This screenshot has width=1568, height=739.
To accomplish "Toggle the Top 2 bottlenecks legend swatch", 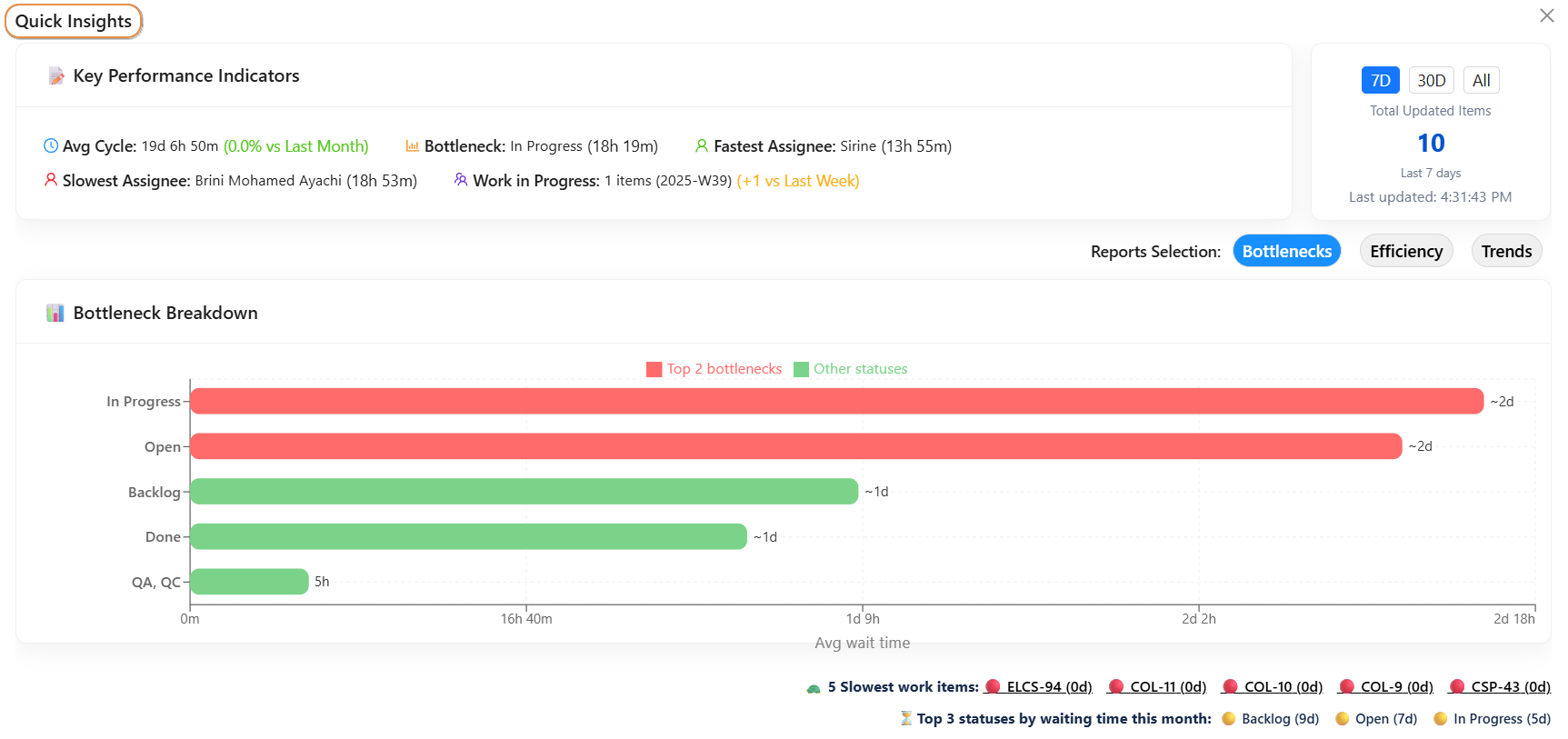I will click(x=654, y=369).
